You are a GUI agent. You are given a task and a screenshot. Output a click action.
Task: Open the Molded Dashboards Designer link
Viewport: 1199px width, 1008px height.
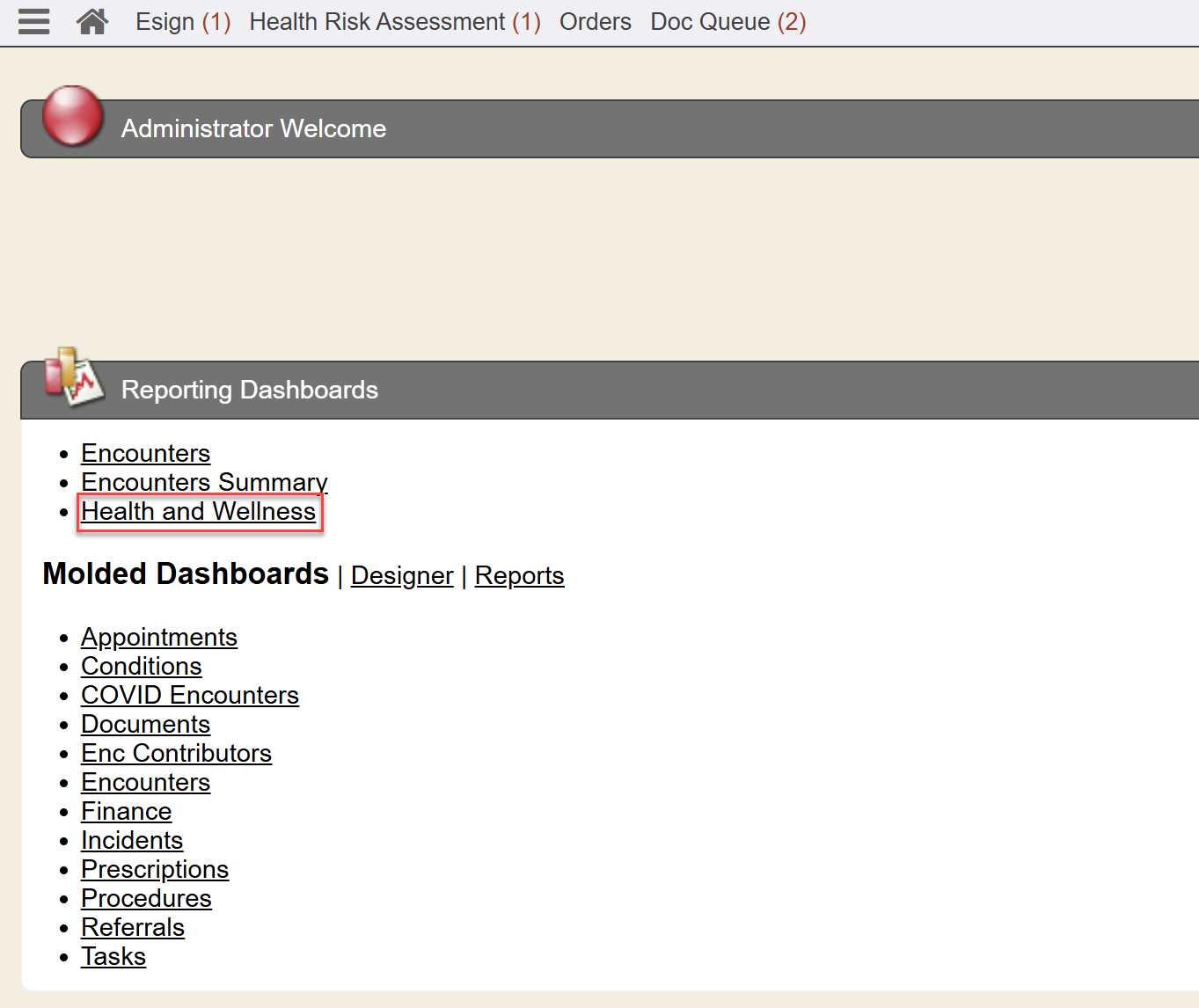point(402,575)
